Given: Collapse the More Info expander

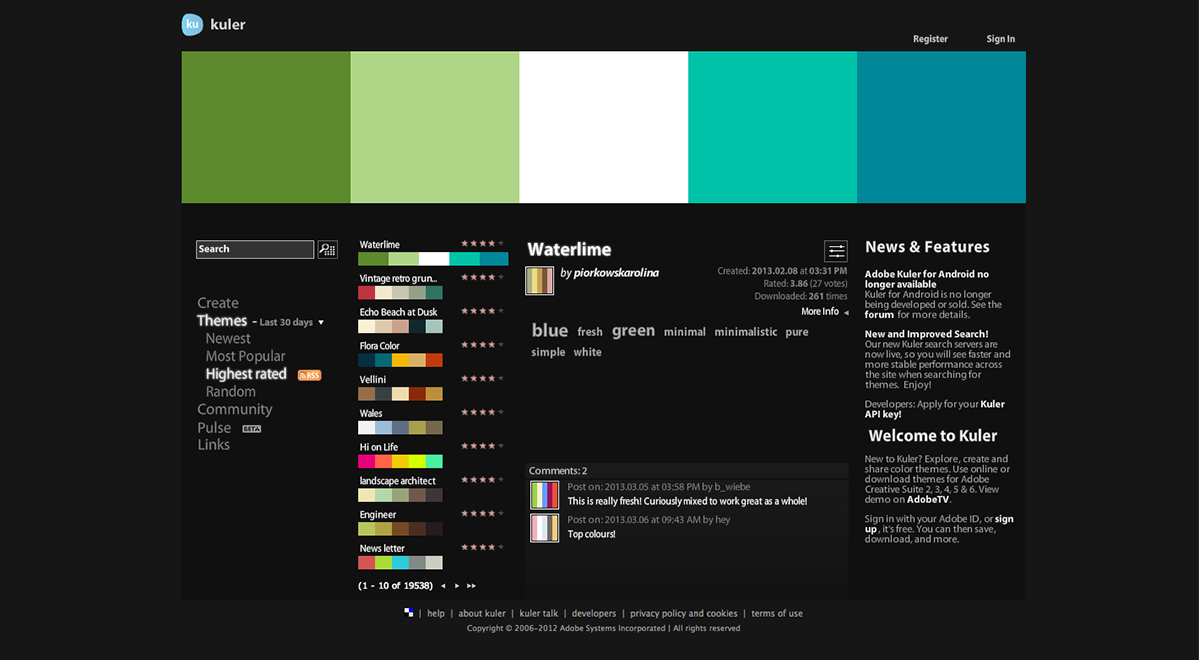Looking at the screenshot, I should pos(824,311).
